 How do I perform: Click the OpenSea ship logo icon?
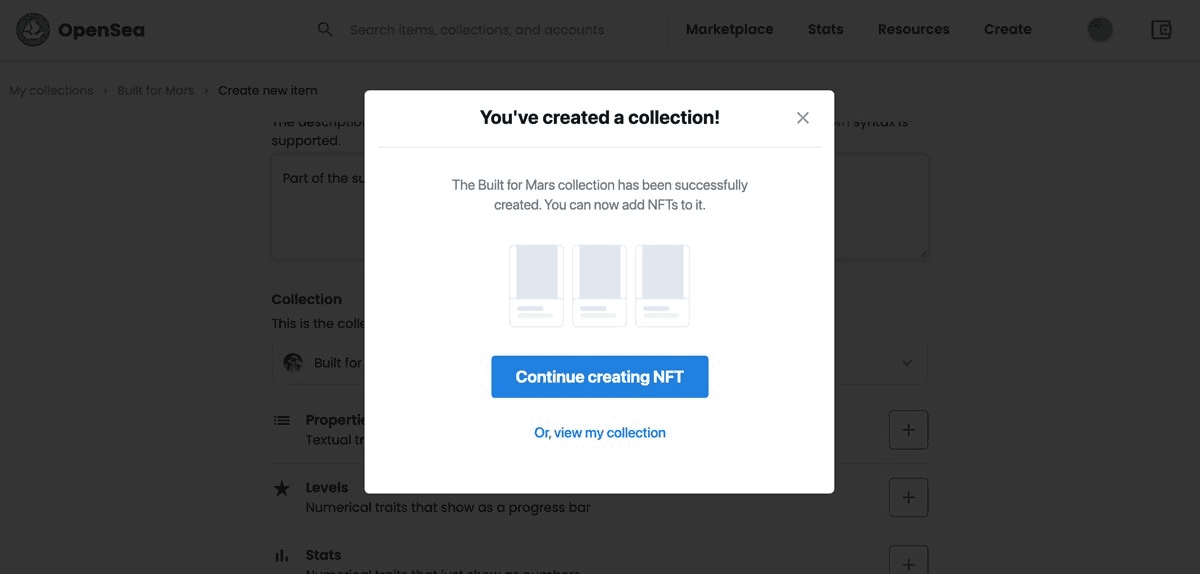(x=33, y=30)
